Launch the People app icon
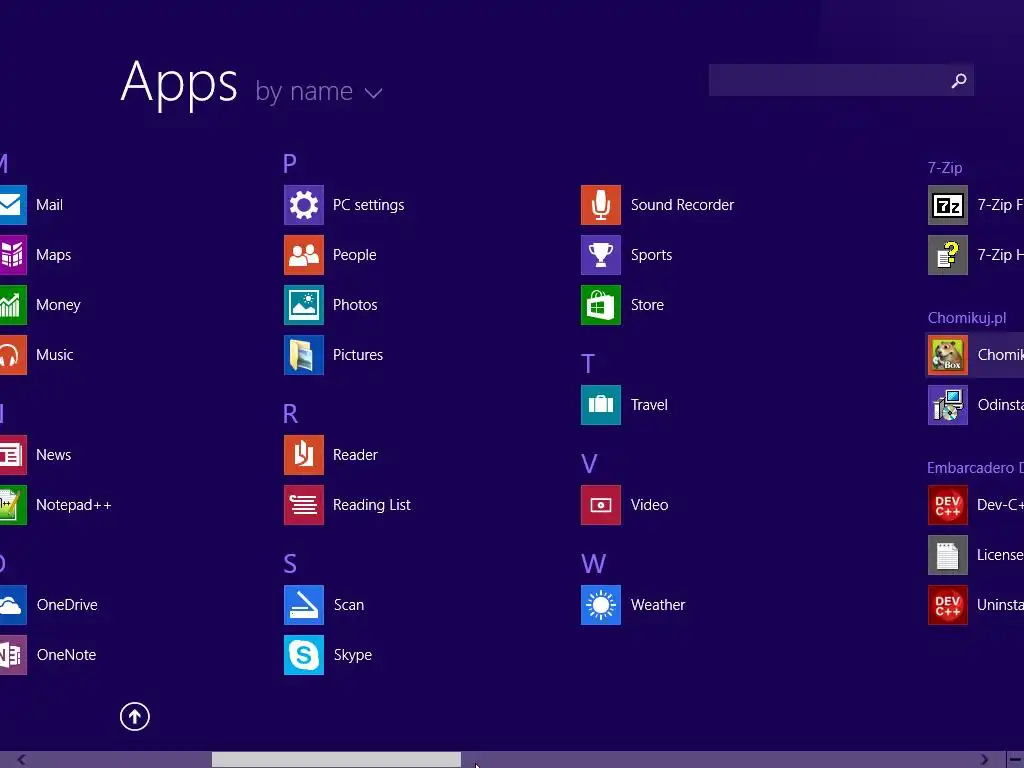1024x768 pixels. 304,255
